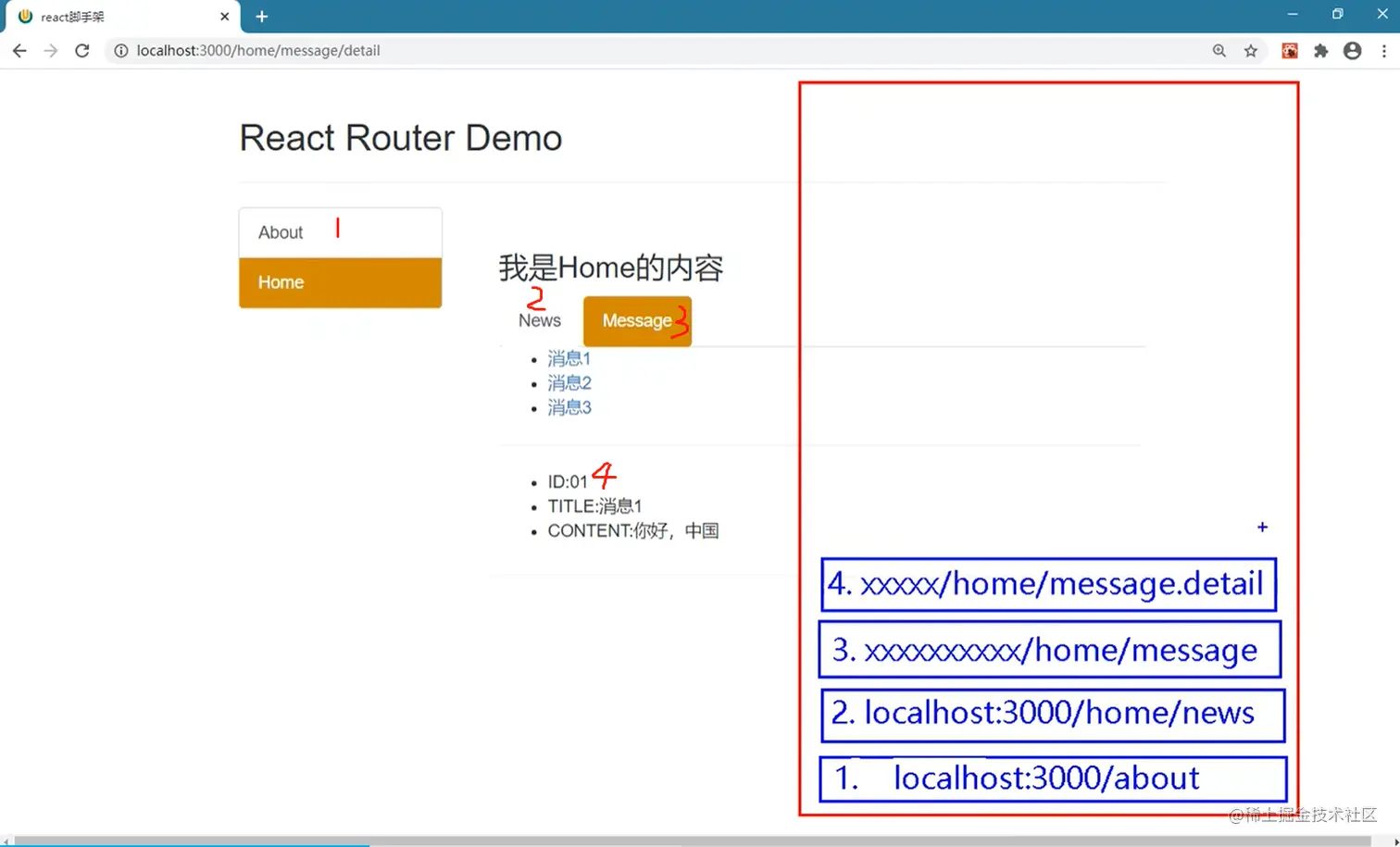
Task: Reload the page with the refresh icon
Action: (82, 51)
